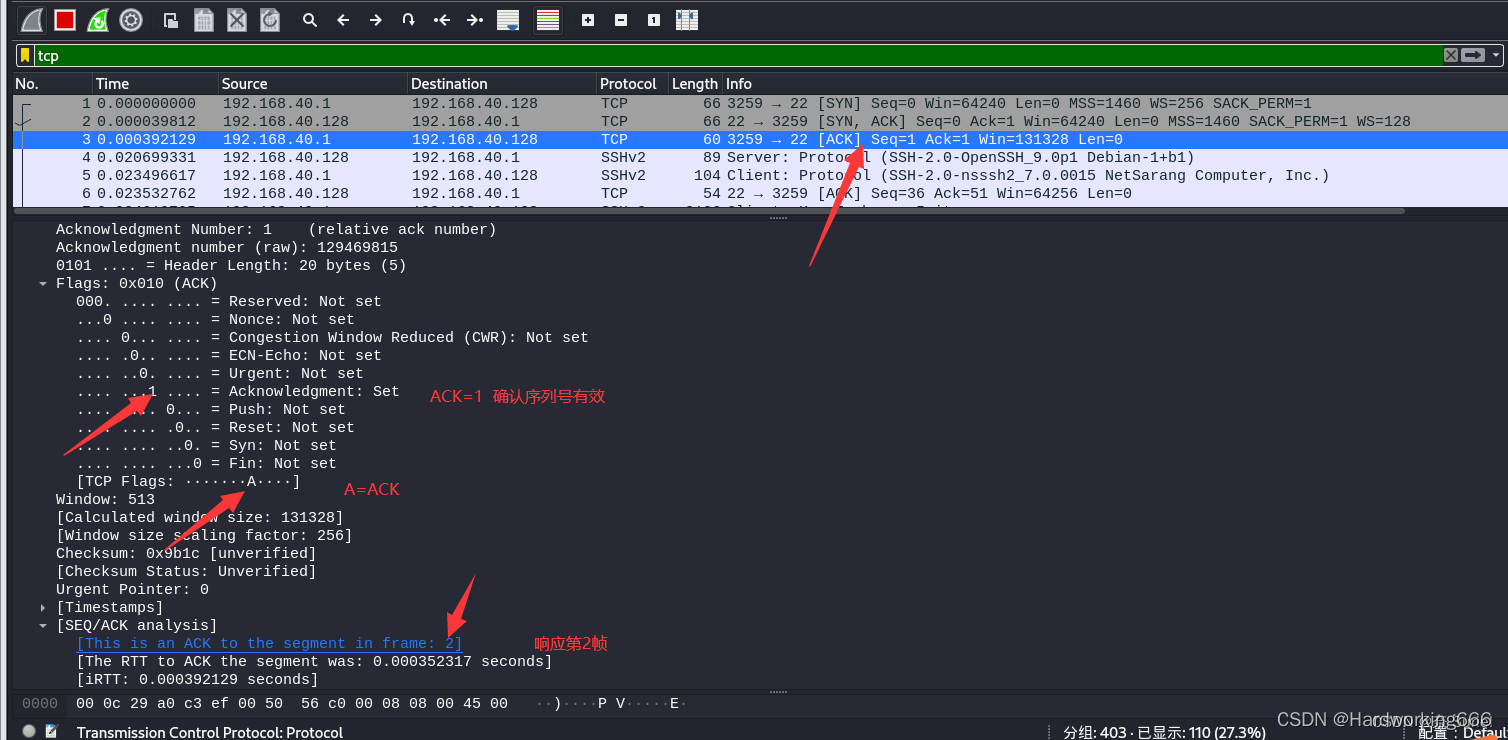The image size is (1508, 740).
Task: Sort by the Info column header
Action: 1113,84
